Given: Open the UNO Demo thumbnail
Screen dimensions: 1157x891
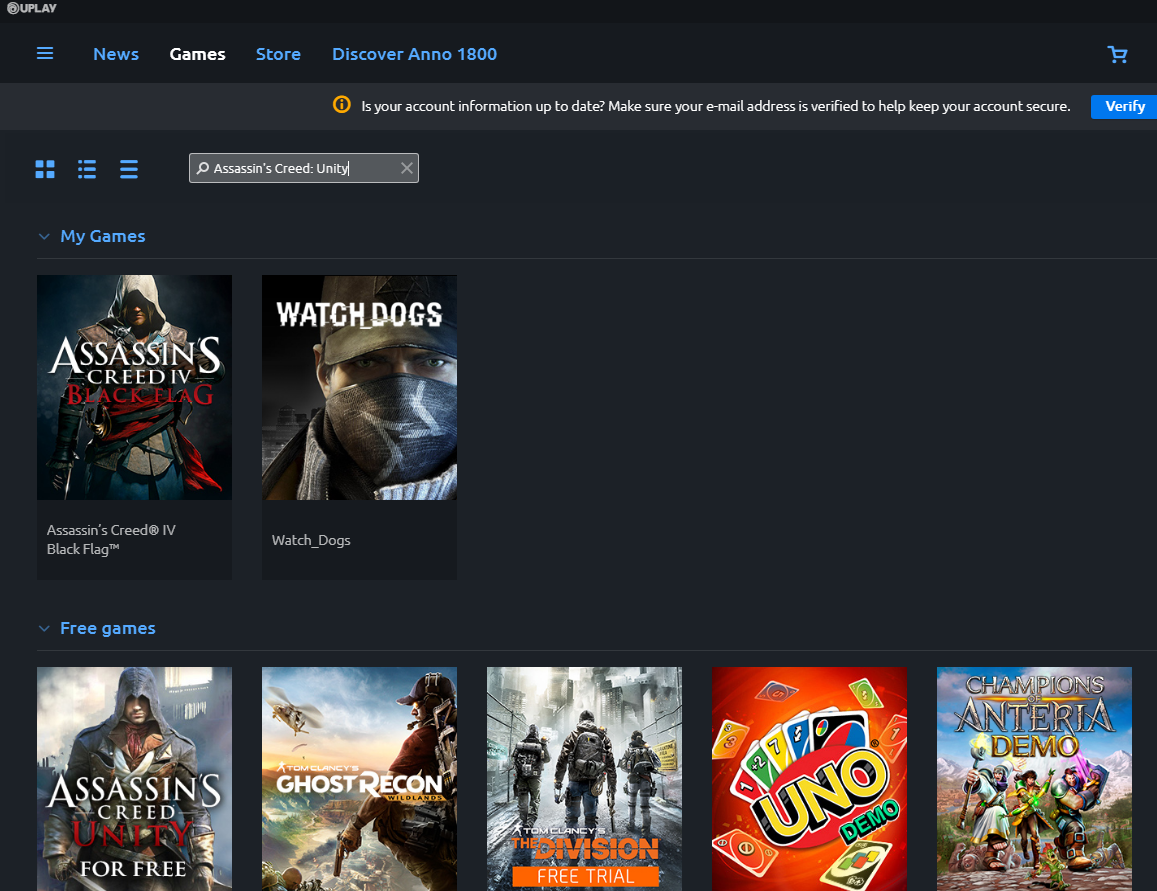Looking at the screenshot, I should pyautogui.click(x=809, y=778).
